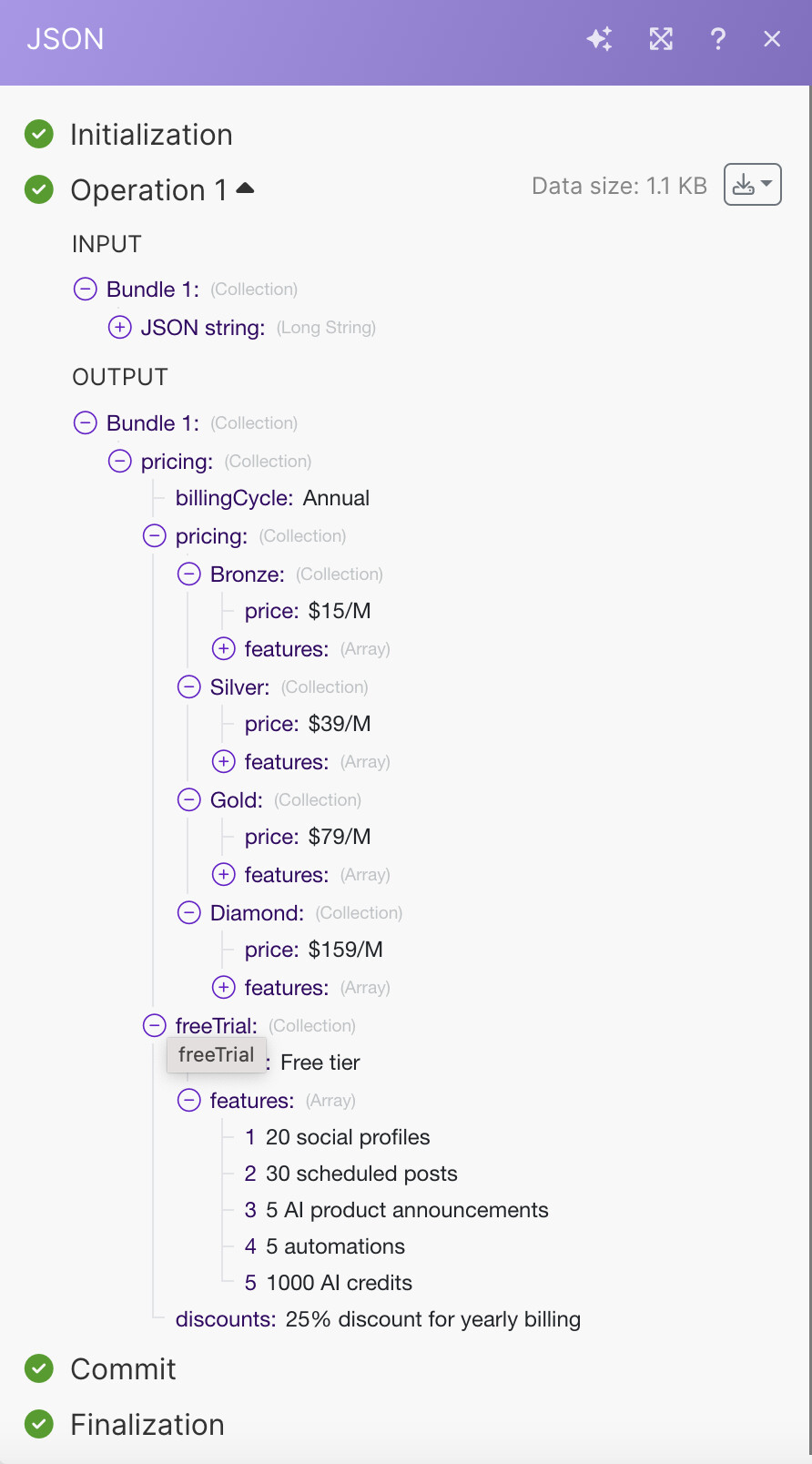Collapse the Diamond collection
The width and height of the screenshot is (812, 1464).
(189, 912)
